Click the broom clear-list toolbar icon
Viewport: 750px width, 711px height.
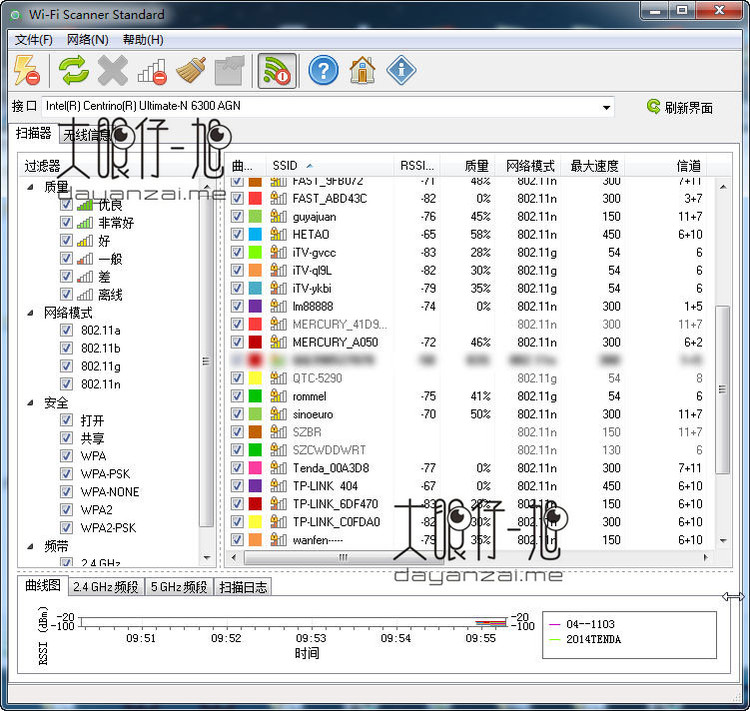pos(190,71)
